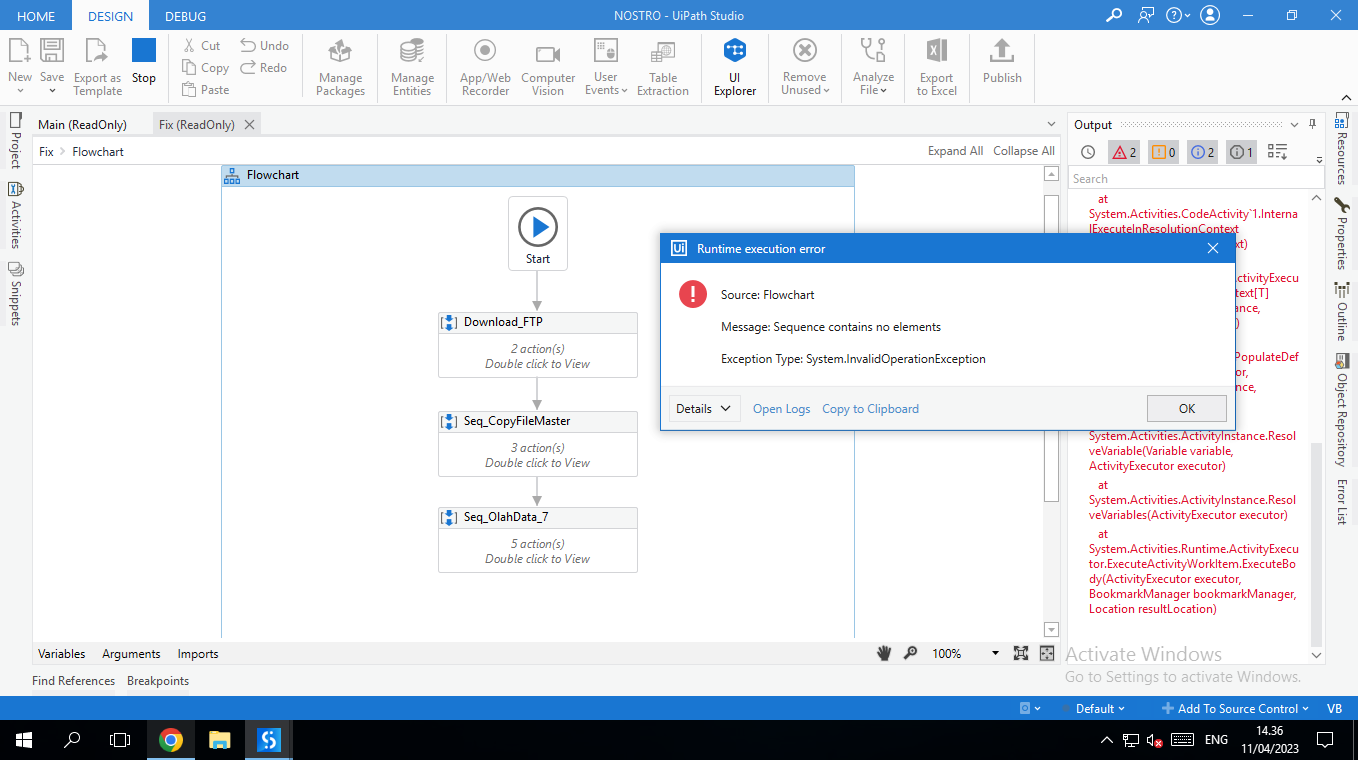Image resolution: width=1358 pixels, height=760 pixels.
Task: Launch the App/Web Recorder
Action: pos(485,67)
